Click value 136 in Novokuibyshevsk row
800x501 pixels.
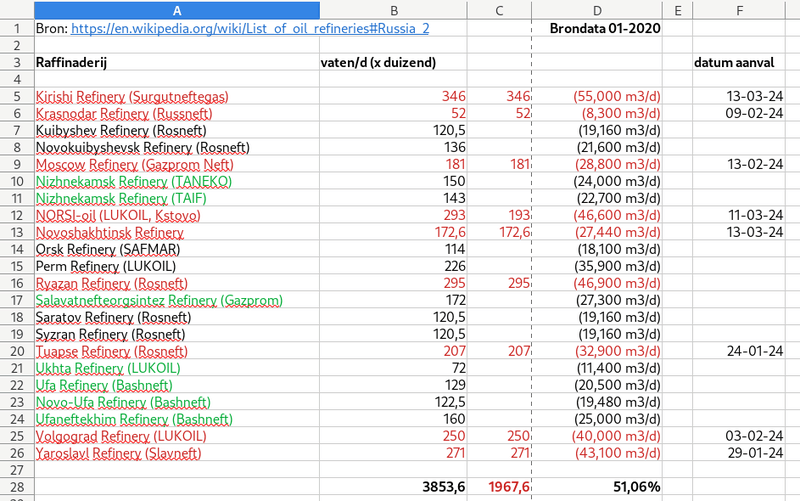(x=393, y=147)
